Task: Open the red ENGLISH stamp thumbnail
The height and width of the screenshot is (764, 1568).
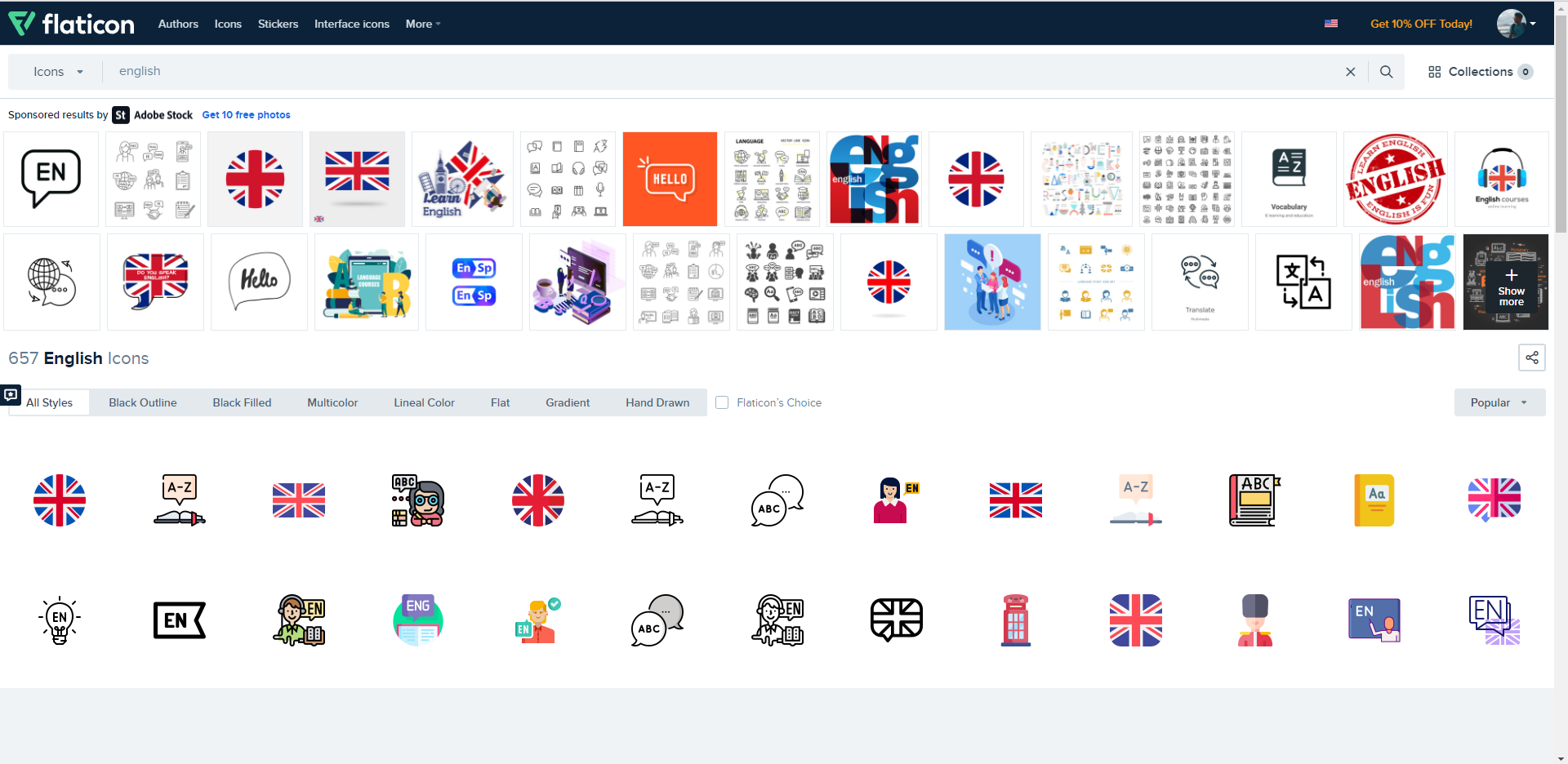Action: tap(1395, 179)
